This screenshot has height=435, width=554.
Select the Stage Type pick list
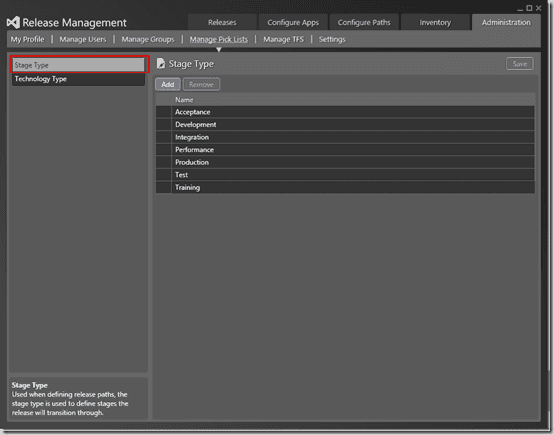(x=78, y=65)
